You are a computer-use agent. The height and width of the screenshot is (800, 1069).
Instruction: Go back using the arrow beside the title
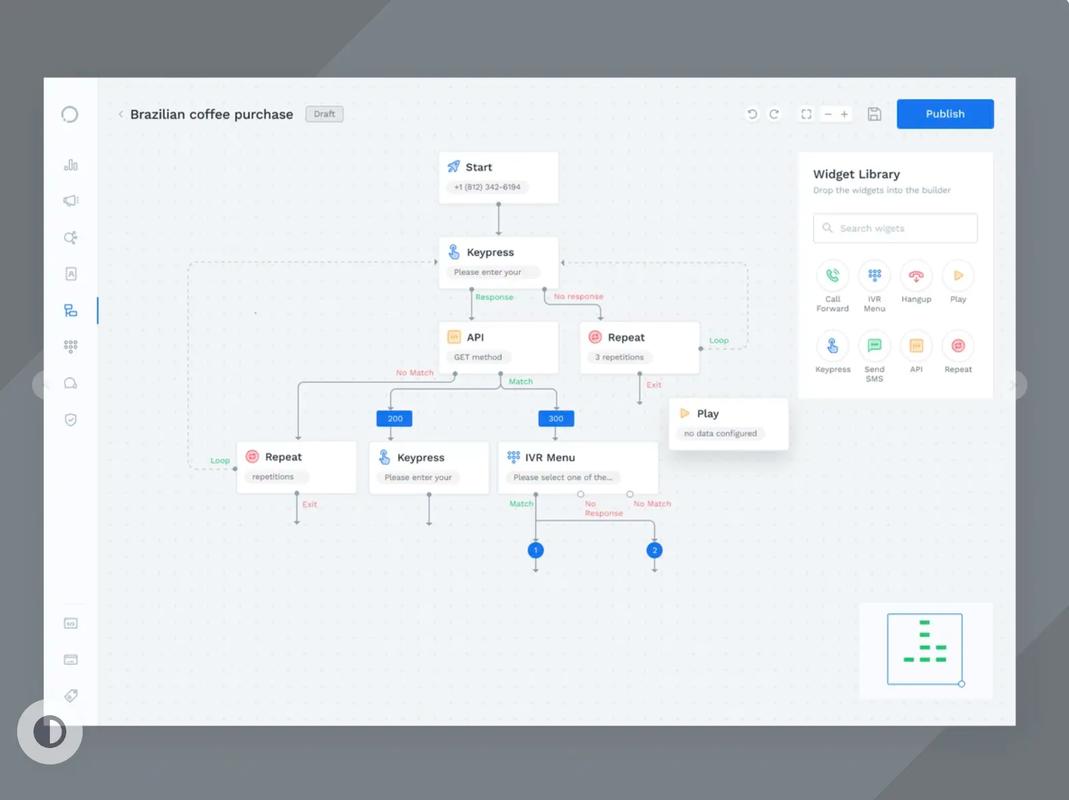click(x=121, y=114)
